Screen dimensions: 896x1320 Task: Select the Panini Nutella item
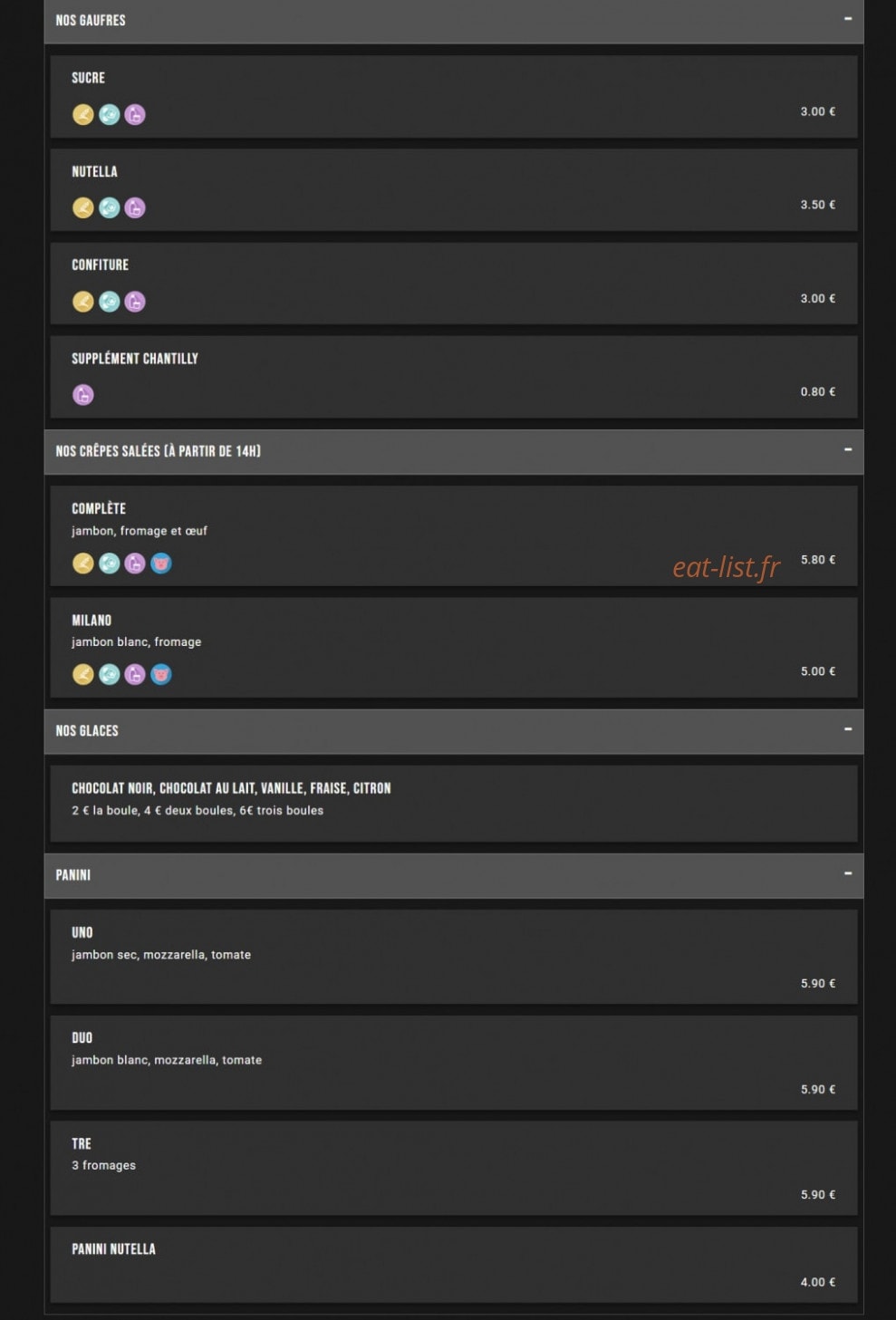click(x=454, y=1265)
